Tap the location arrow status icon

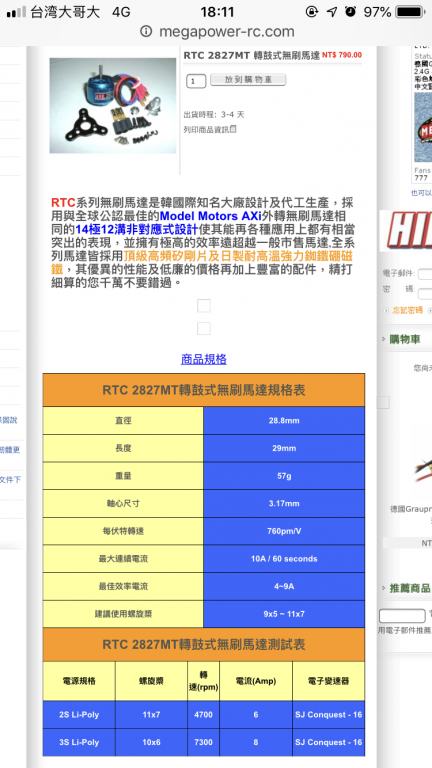332,12
